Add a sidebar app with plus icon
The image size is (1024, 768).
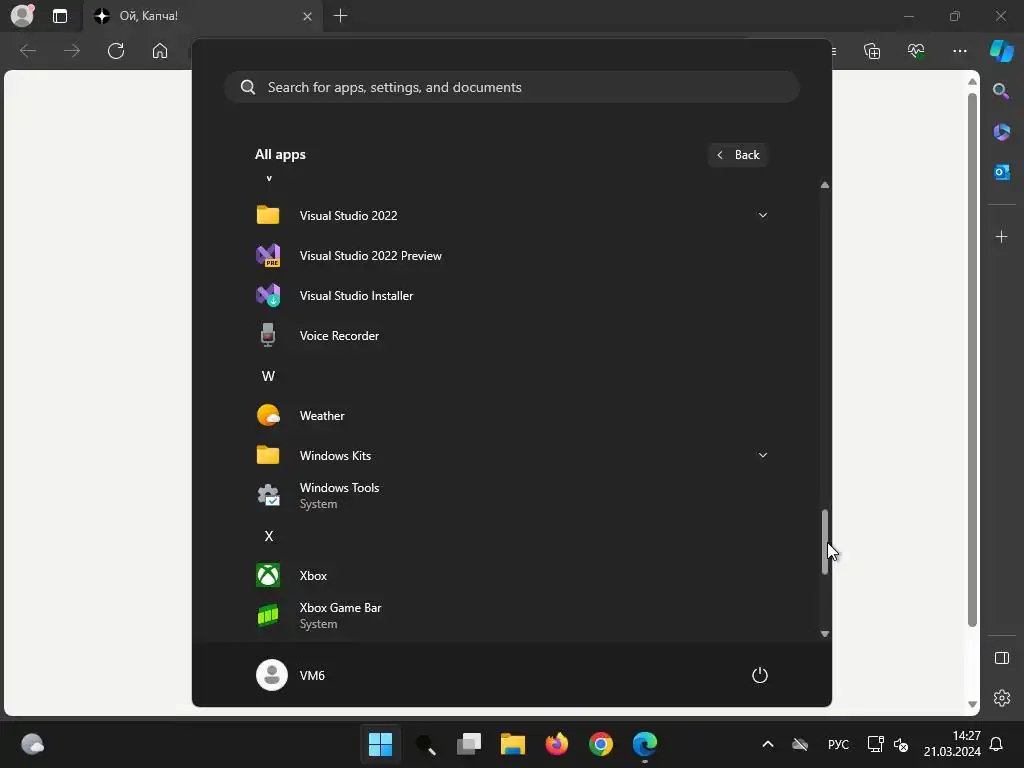point(1002,236)
